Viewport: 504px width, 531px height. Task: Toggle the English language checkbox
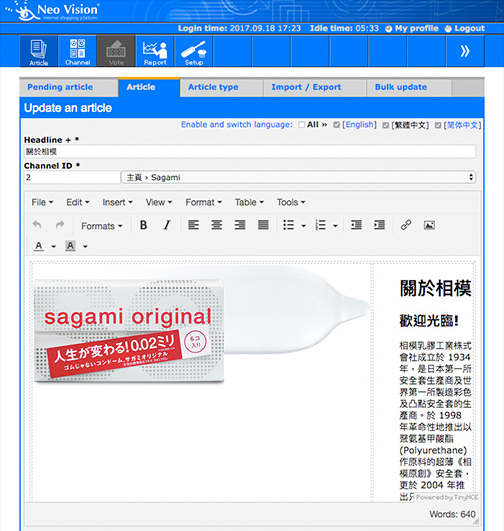pos(336,125)
